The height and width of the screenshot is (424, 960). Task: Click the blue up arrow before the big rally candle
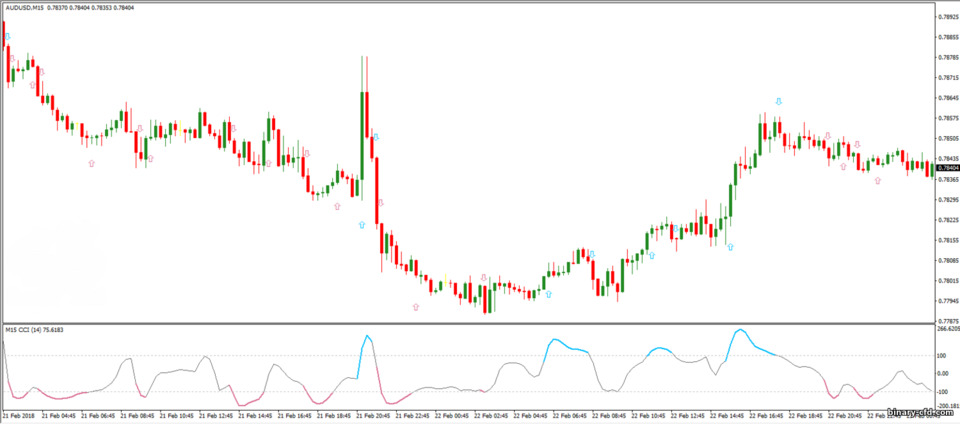pos(730,247)
